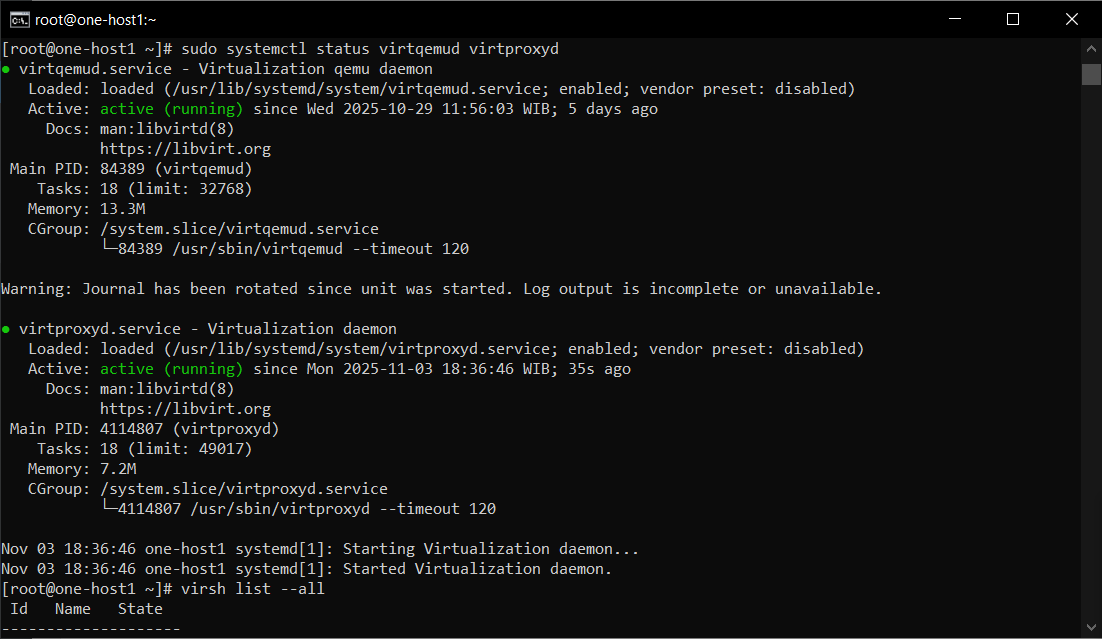Viewport: 1102px width, 639px height.
Task: Click the "State" column header in virsh output
Action: 140,609
